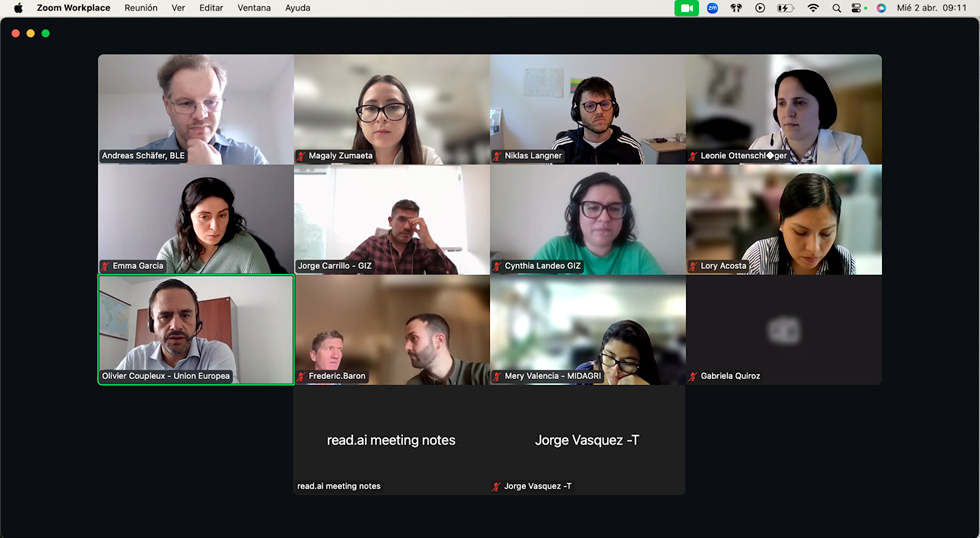The width and height of the screenshot is (980, 538).
Task: Open the Reunión menu
Action: click(141, 8)
